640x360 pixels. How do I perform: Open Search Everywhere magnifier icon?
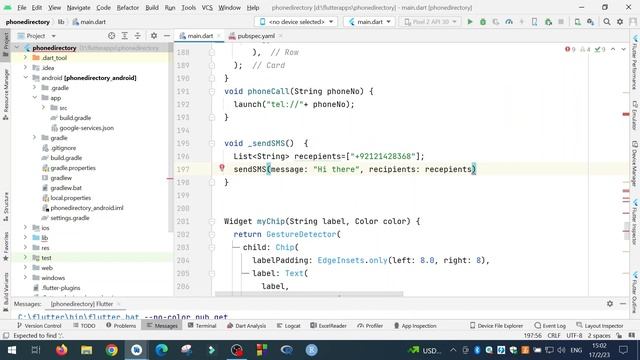(x=607, y=22)
